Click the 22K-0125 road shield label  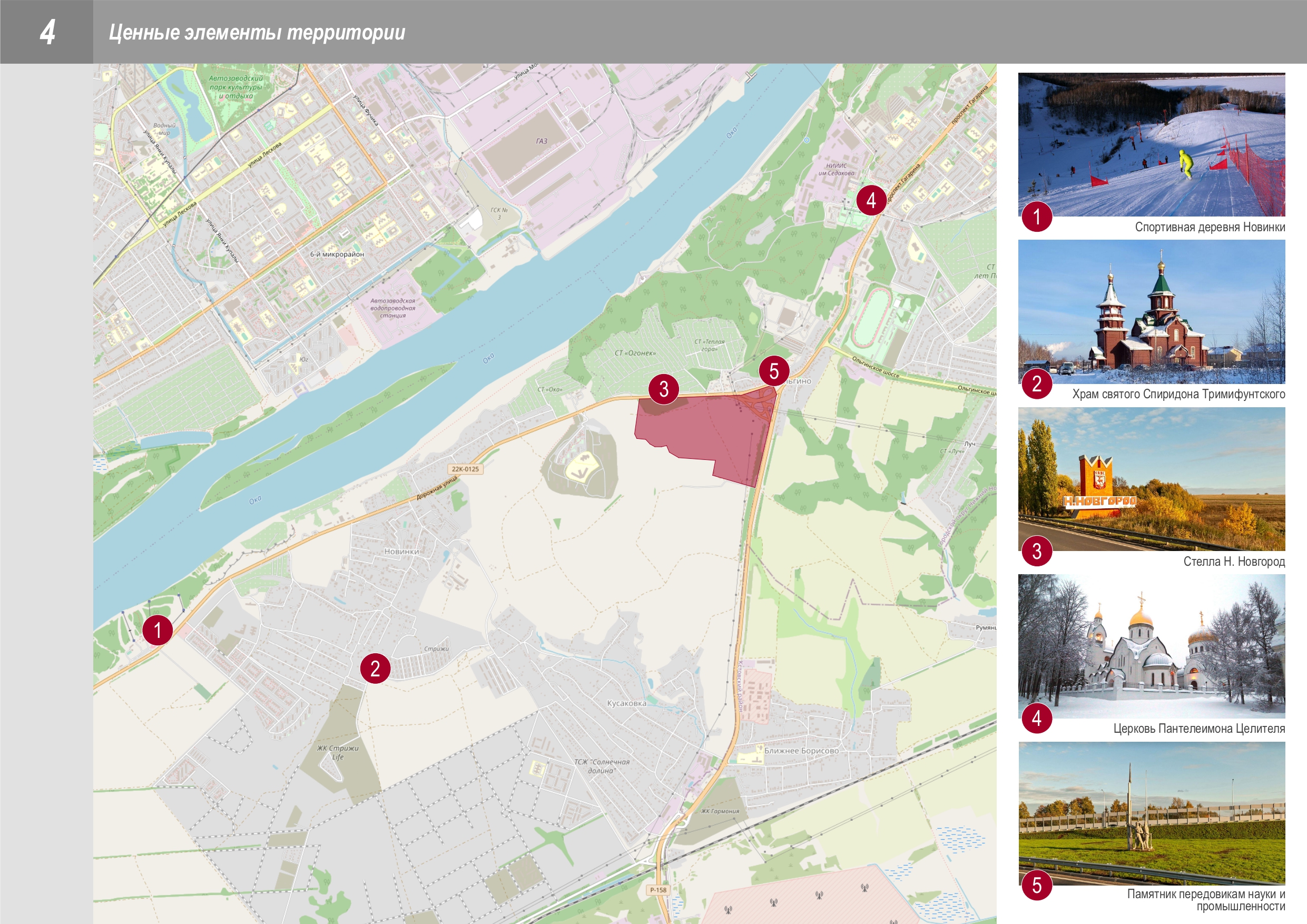(x=465, y=469)
